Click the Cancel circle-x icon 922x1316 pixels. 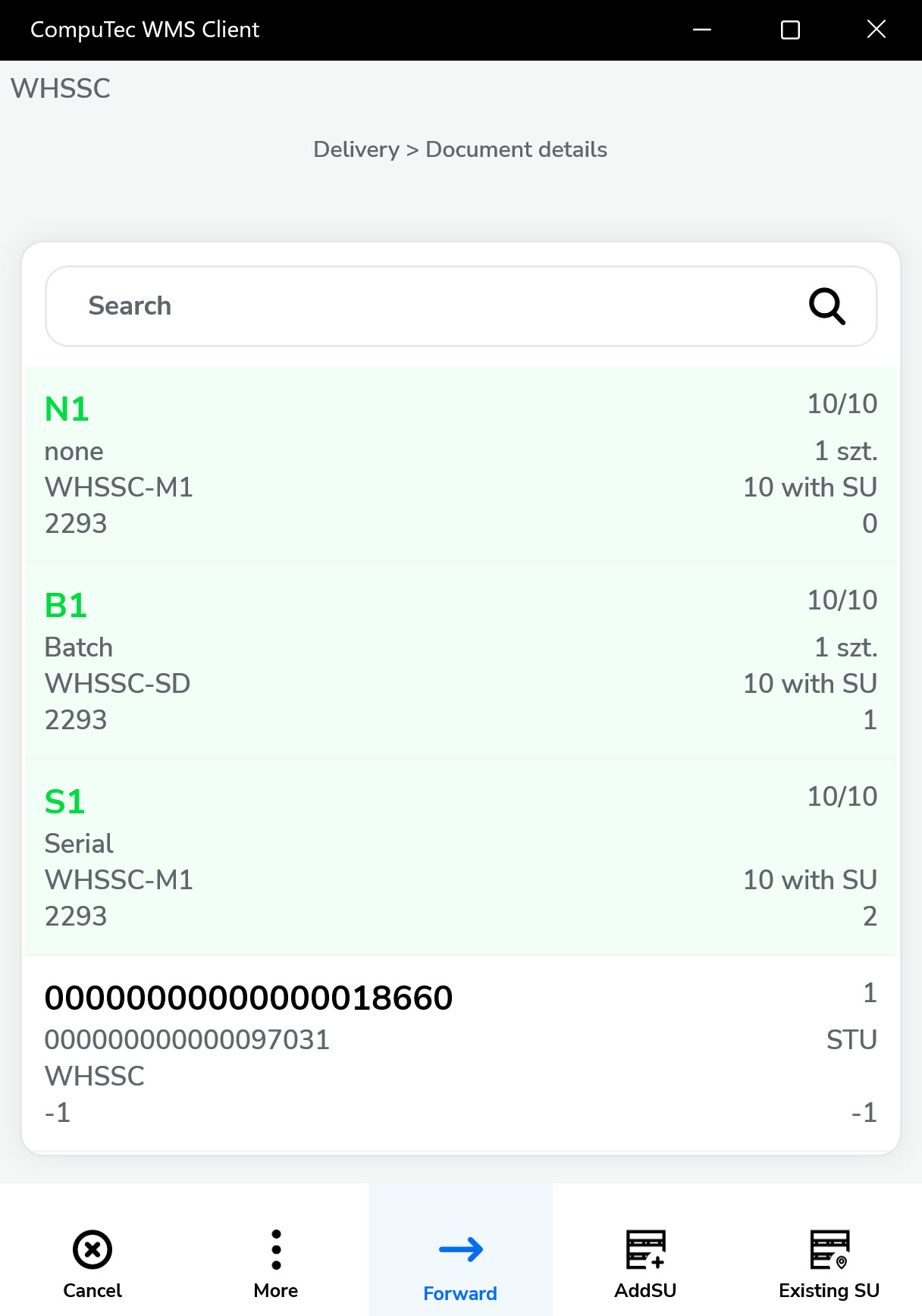click(x=93, y=1249)
